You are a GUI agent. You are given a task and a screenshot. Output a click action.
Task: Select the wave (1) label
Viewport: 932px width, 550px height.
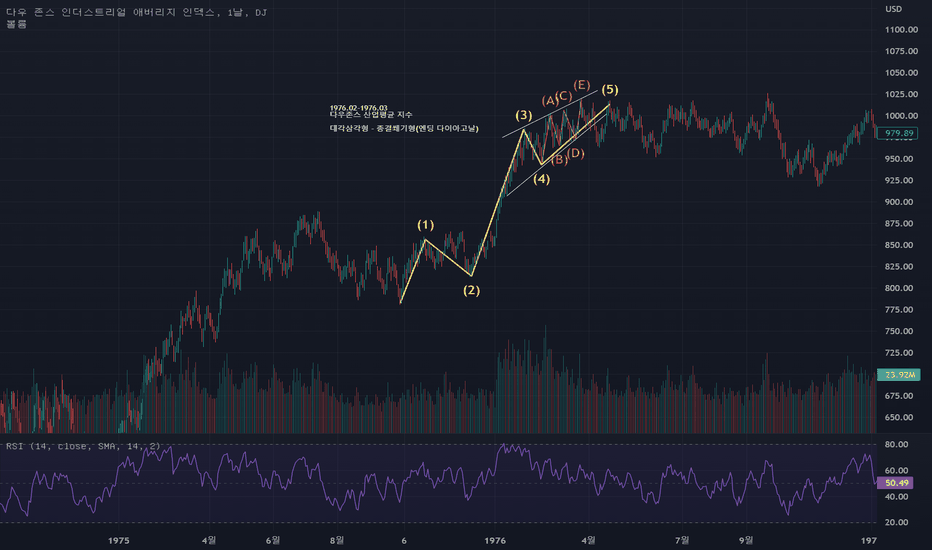click(x=425, y=225)
